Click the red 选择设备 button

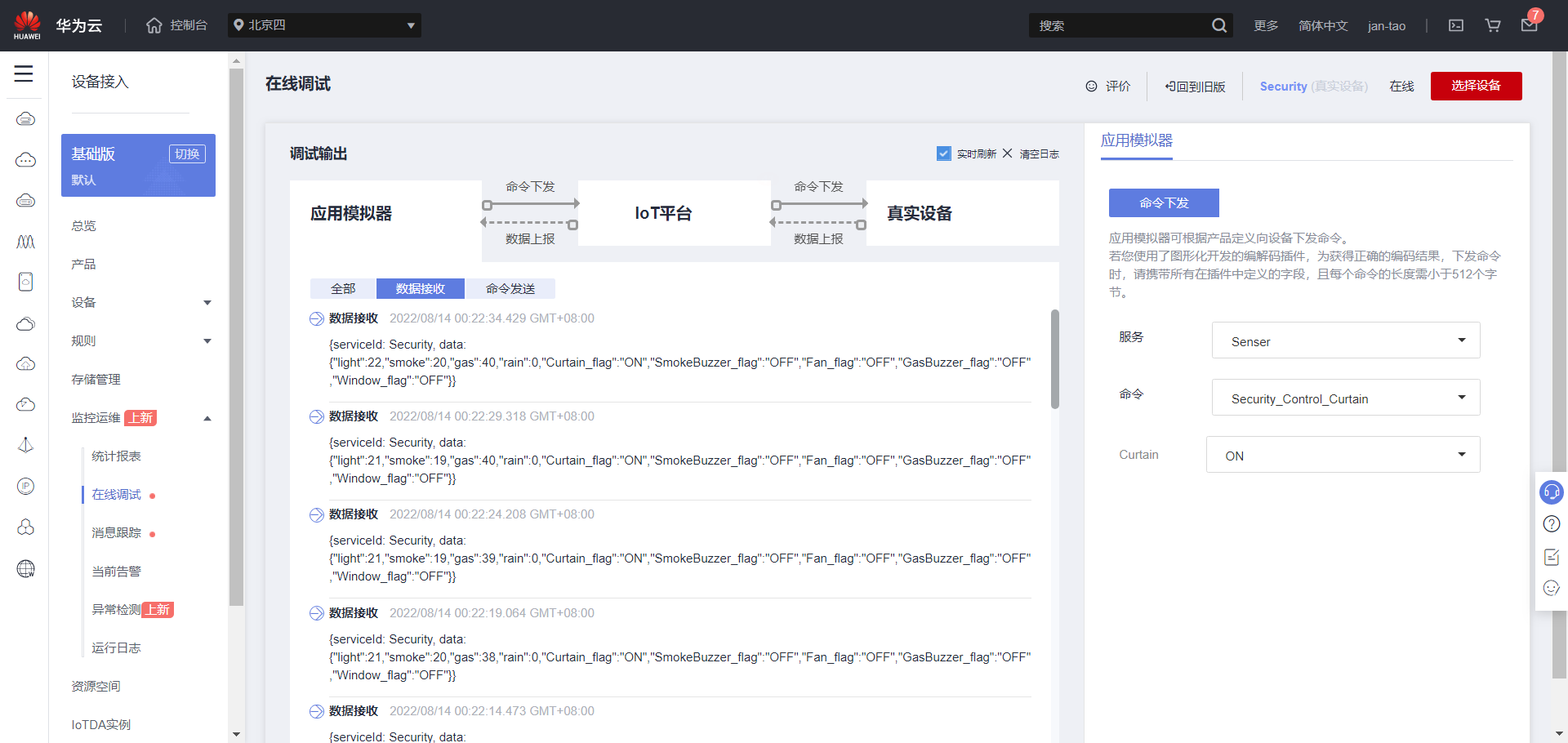point(1476,86)
